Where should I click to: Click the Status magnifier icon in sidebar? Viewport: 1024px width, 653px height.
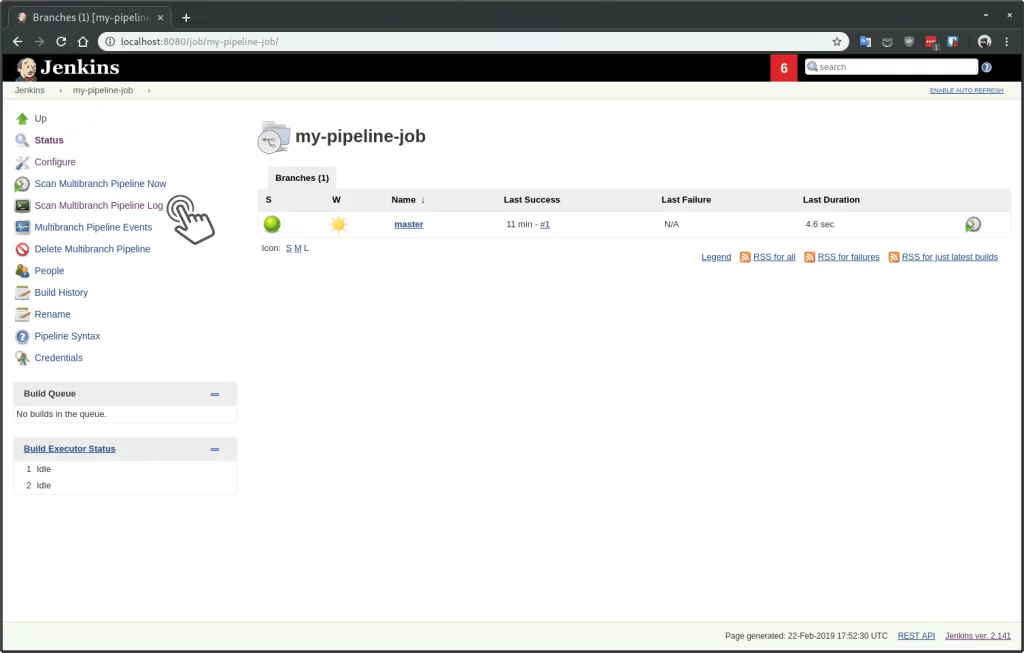(22, 140)
